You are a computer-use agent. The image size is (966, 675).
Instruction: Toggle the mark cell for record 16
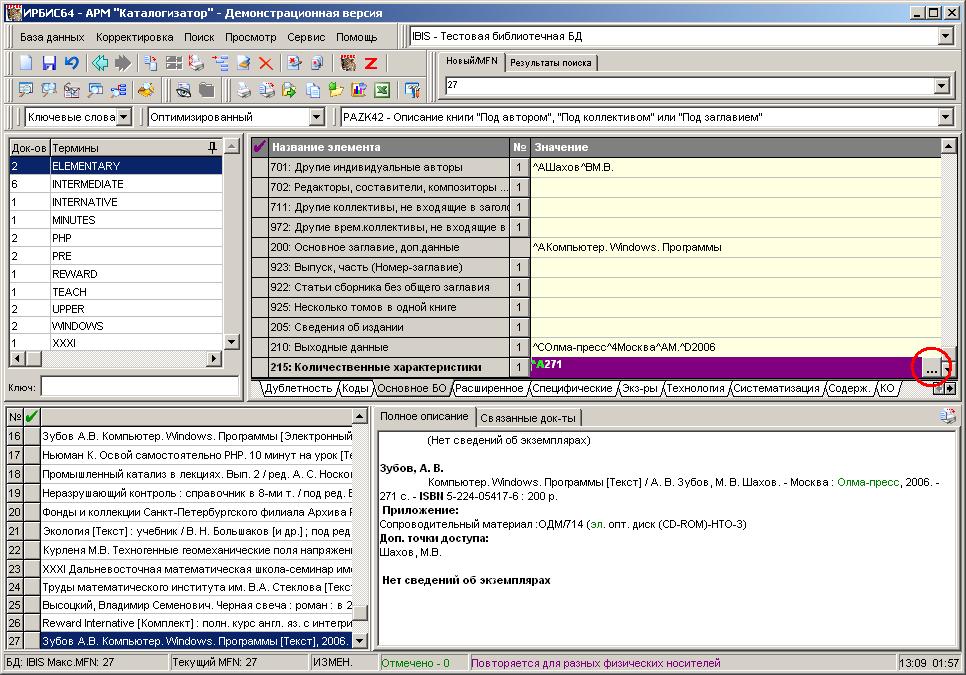pyautogui.click(x=31, y=436)
